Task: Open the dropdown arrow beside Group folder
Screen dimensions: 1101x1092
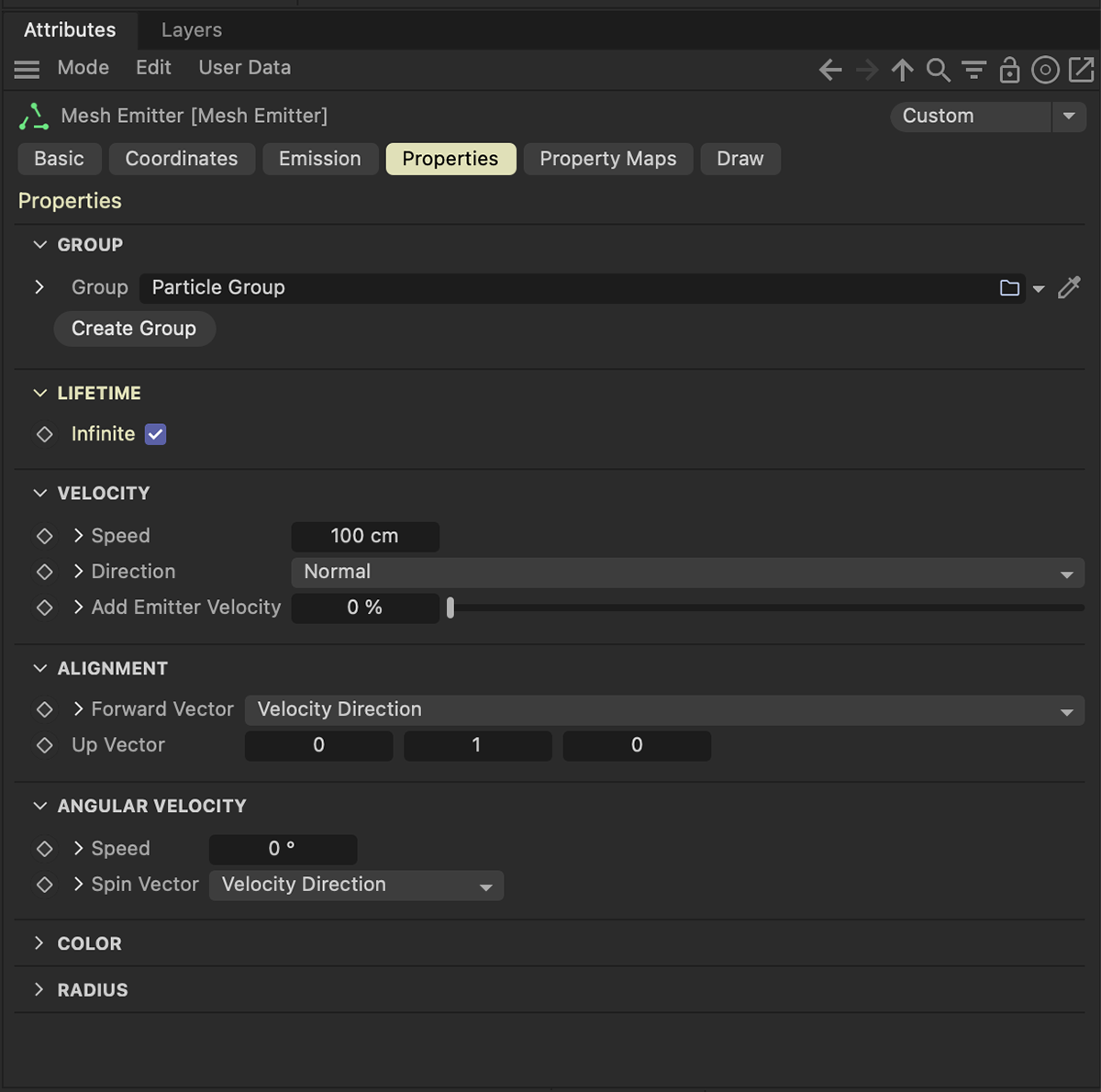Action: pyautogui.click(x=1039, y=289)
